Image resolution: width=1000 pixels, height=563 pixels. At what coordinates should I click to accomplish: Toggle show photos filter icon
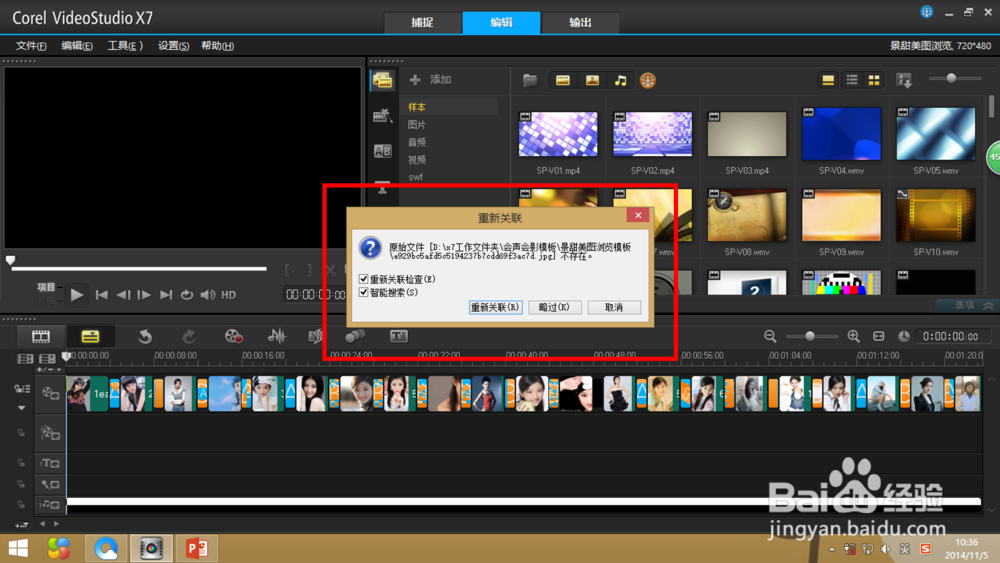click(x=592, y=80)
